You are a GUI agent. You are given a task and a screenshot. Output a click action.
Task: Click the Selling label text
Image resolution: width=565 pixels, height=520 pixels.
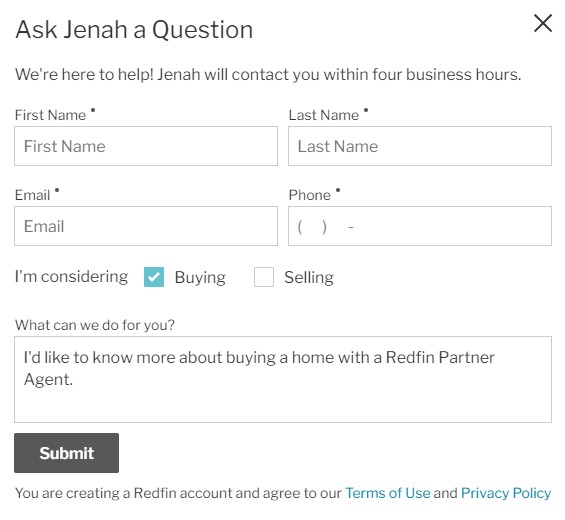[x=309, y=277]
